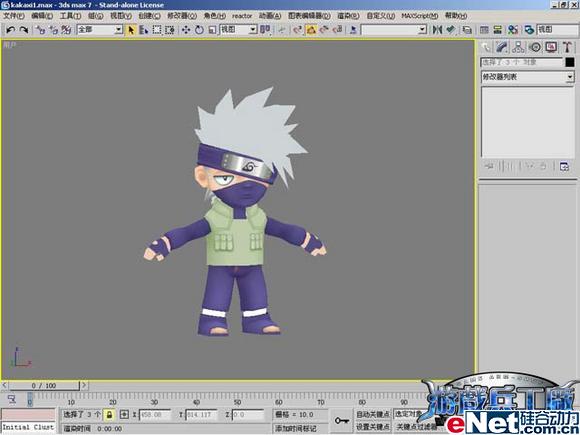This screenshot has width=580, height=435.
Task: Open the 渲染(R) menu
Action: pos(348,16)
